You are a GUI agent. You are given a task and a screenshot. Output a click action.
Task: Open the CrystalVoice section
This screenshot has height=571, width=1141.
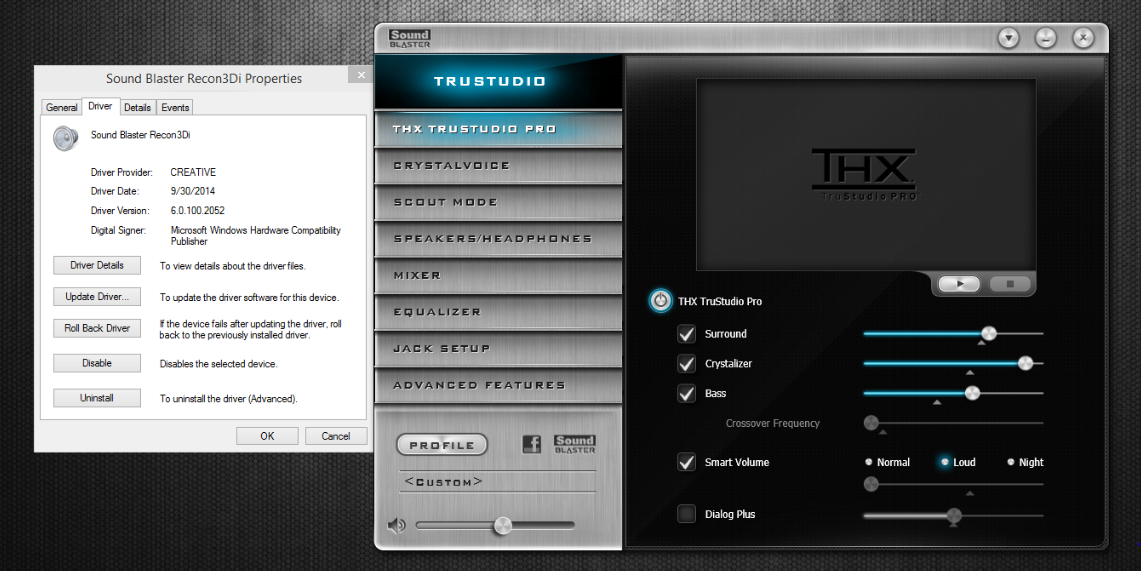(x=498, y=165)
